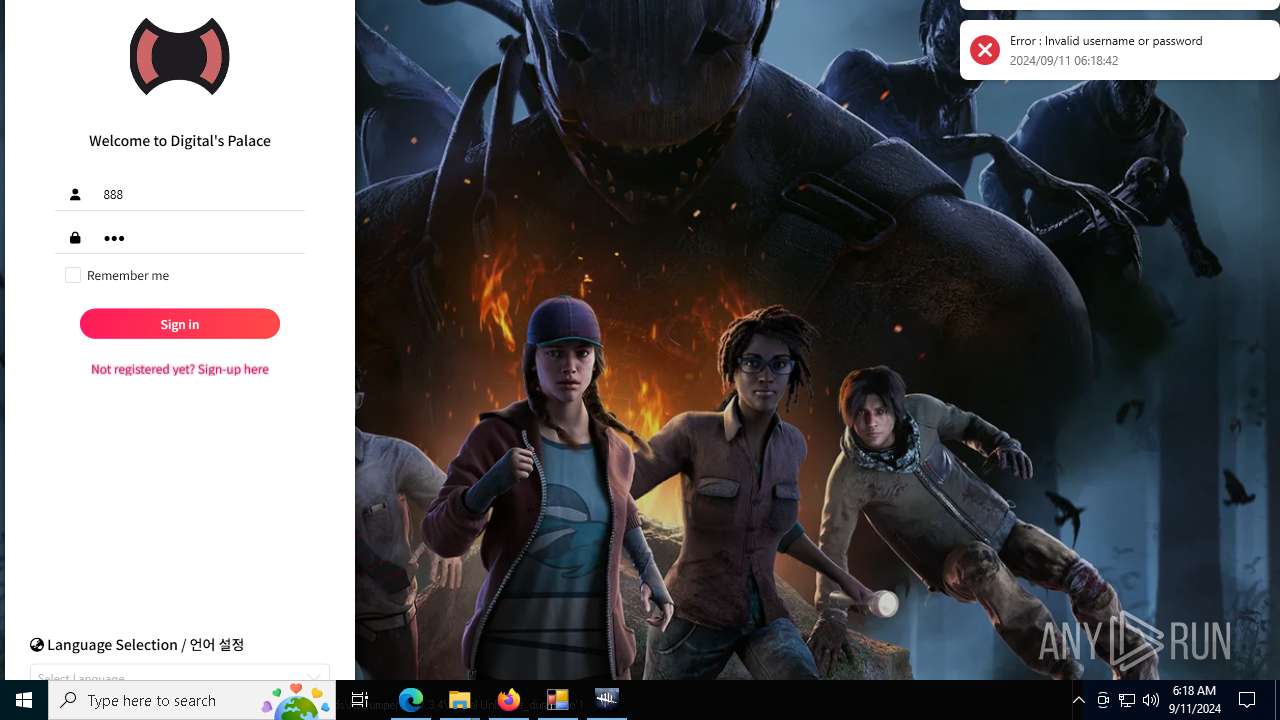Open the Select Language dropdown

pos(180,674)
